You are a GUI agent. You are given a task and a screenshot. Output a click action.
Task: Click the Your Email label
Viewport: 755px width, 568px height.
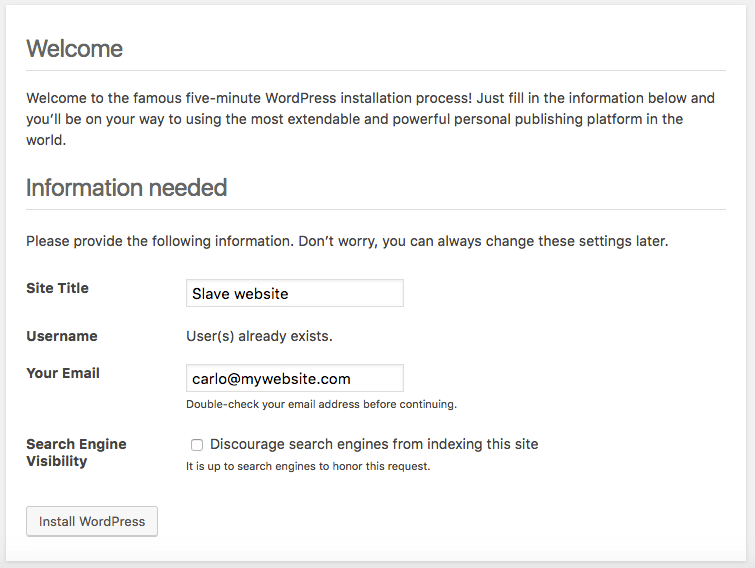point(63,373)
